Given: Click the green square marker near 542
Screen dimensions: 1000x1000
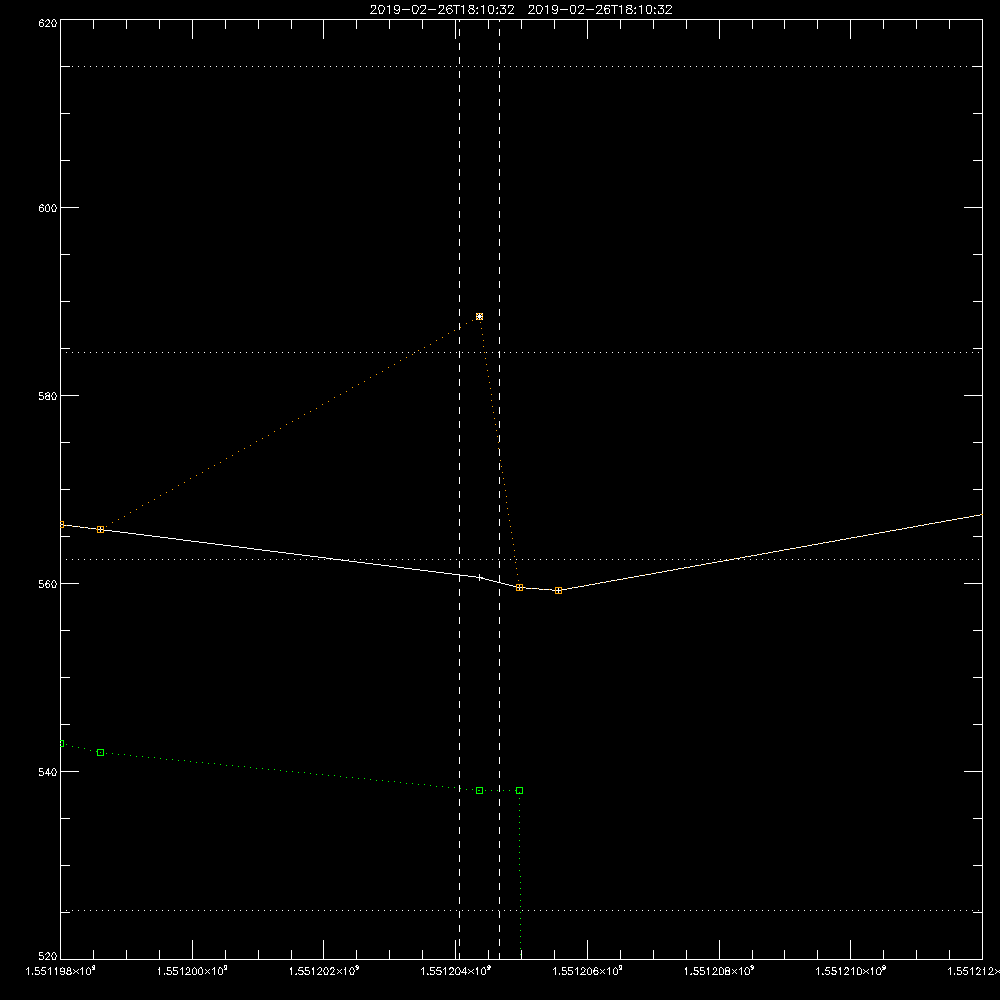Looking at the screenshot, I should click(100, 753).
